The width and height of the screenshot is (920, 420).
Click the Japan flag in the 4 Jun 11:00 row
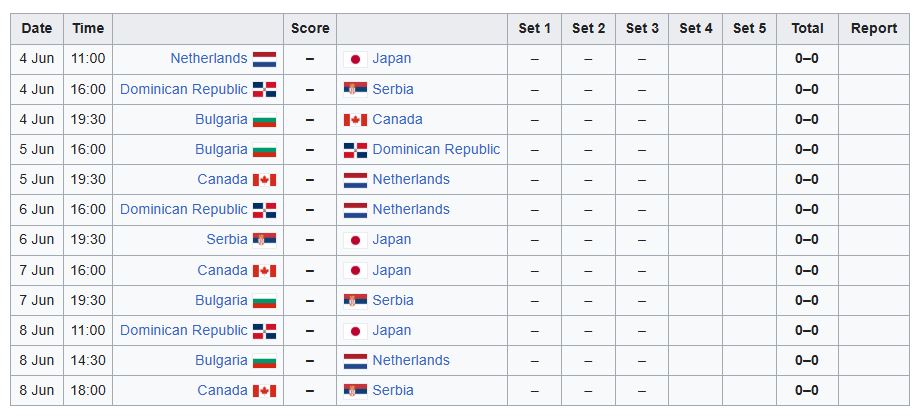[355, 59]
